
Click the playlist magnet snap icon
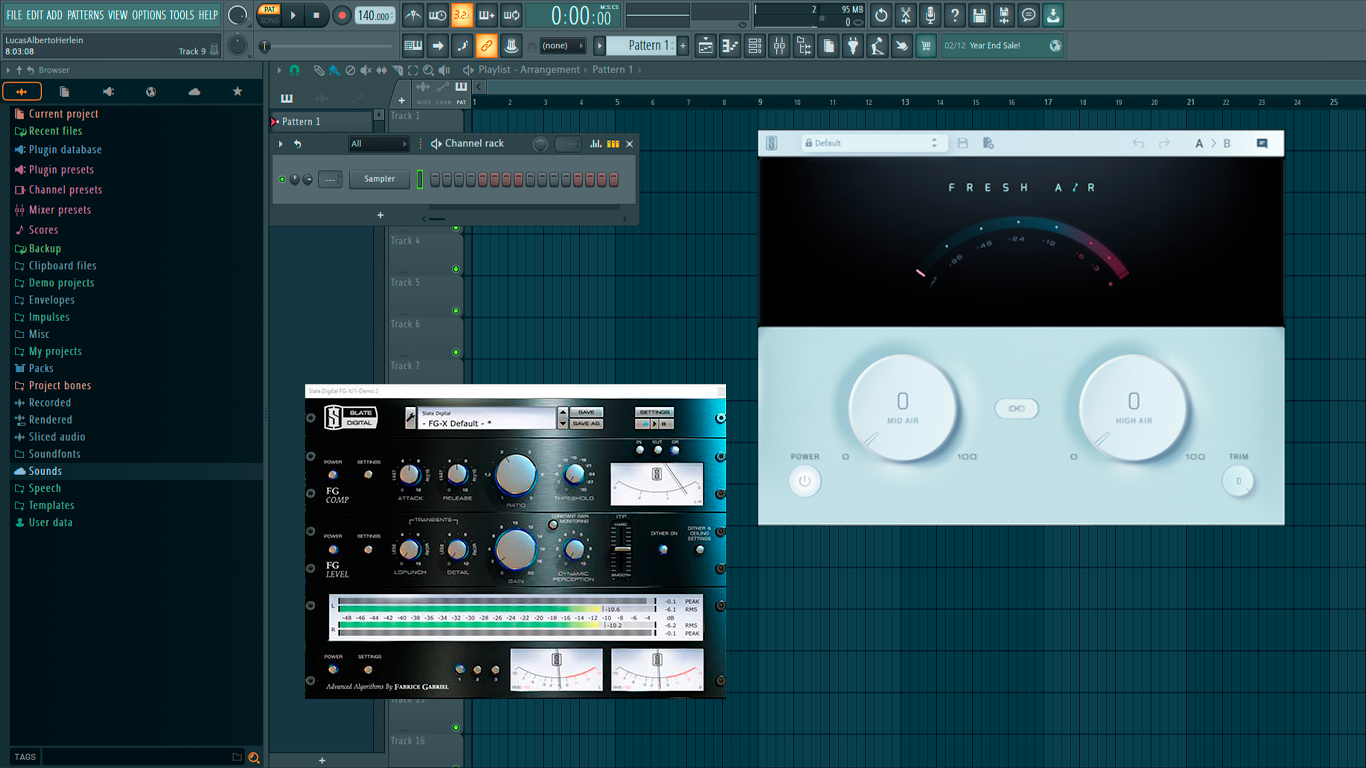294,70
